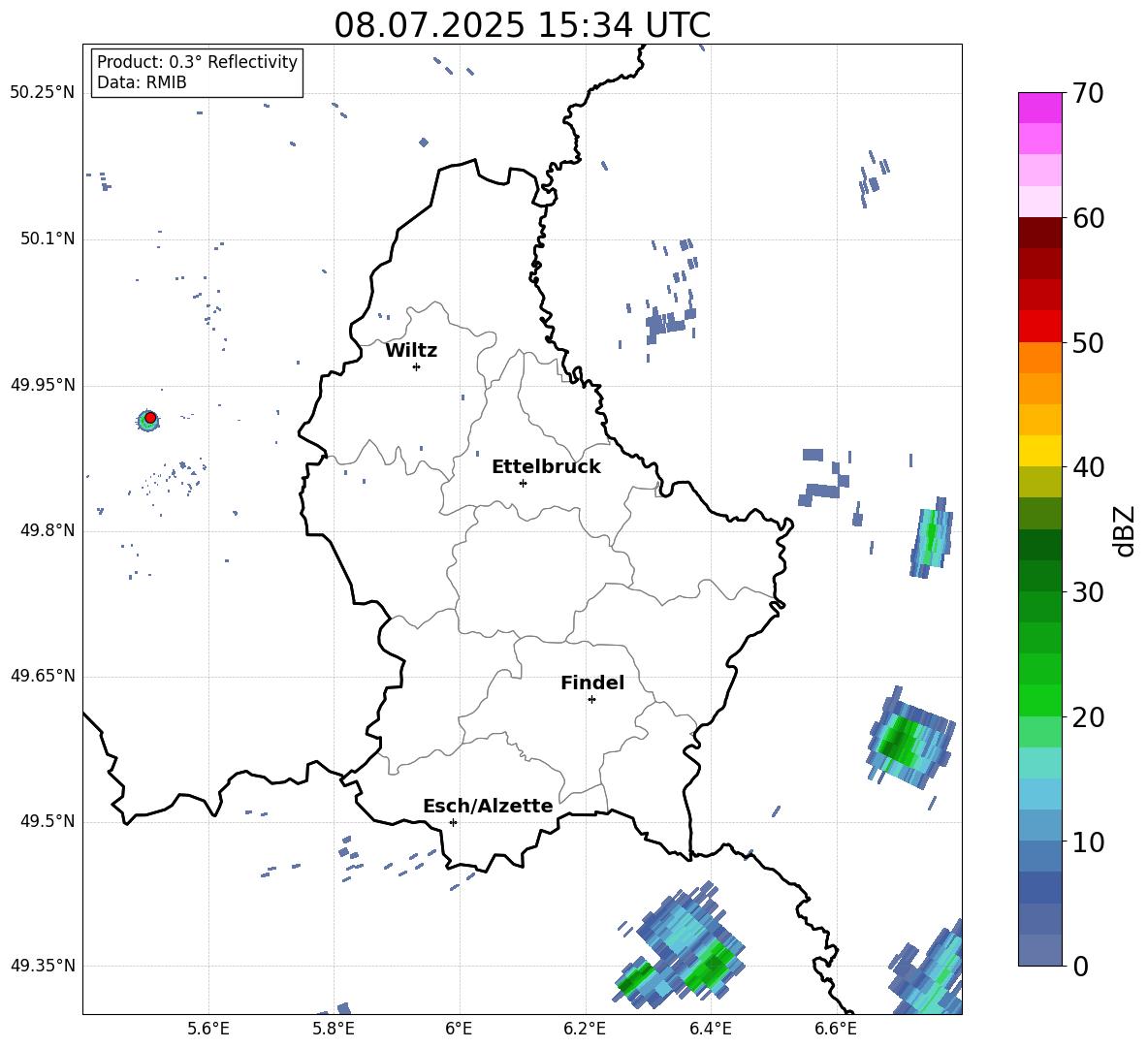This screenshot has width=1148, height=1048.
Task: Click the Ettelbruck city label
Action: coord(546,467)
